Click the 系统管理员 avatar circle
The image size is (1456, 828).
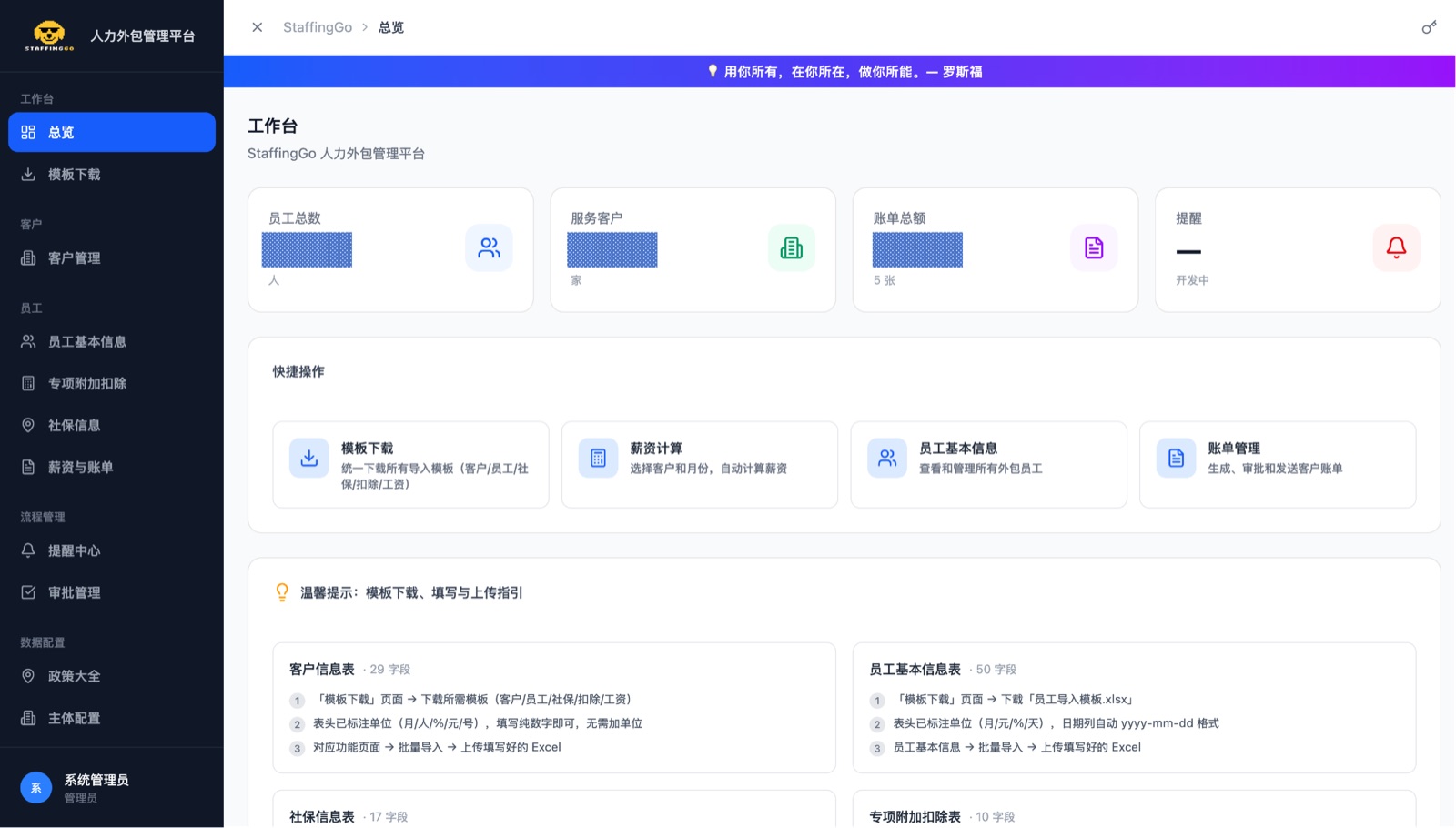(x=36, y=788)
